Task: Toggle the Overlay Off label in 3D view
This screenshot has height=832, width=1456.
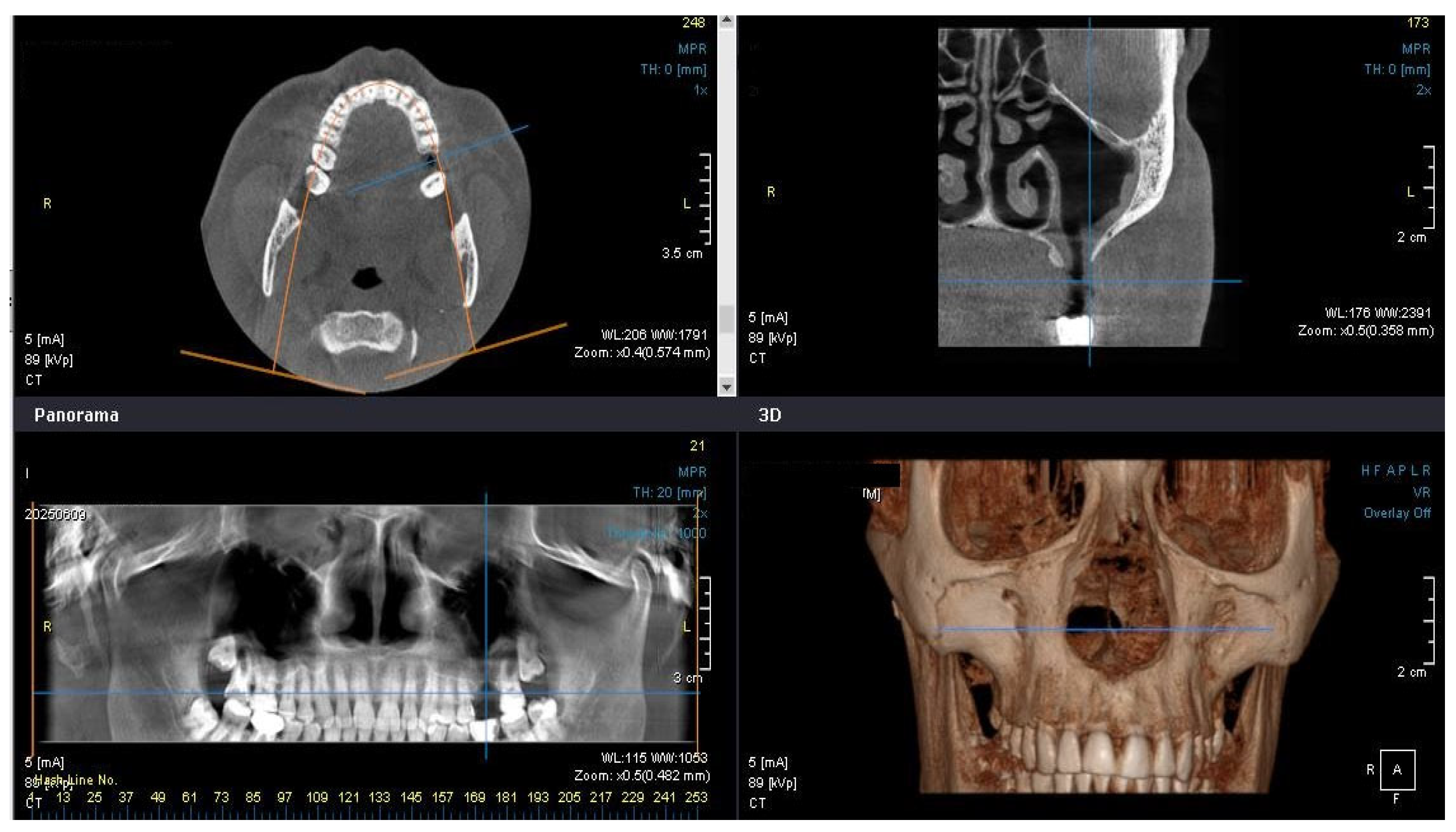Action: click(1397, 513)
